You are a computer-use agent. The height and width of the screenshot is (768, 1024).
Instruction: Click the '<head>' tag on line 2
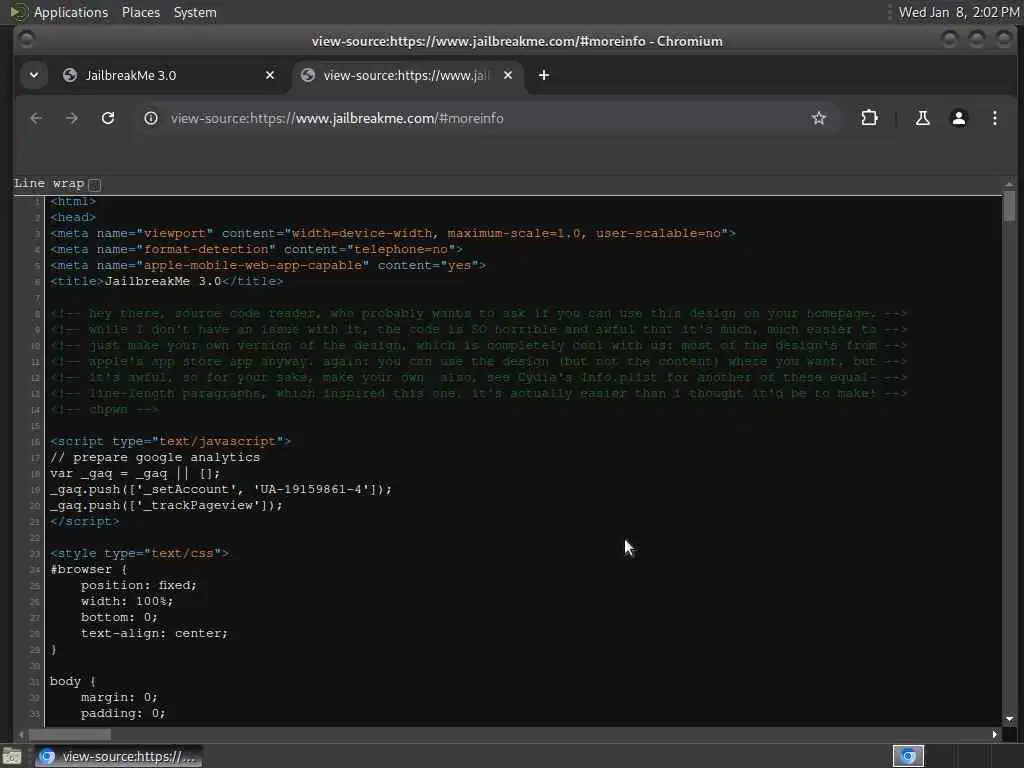73,217
